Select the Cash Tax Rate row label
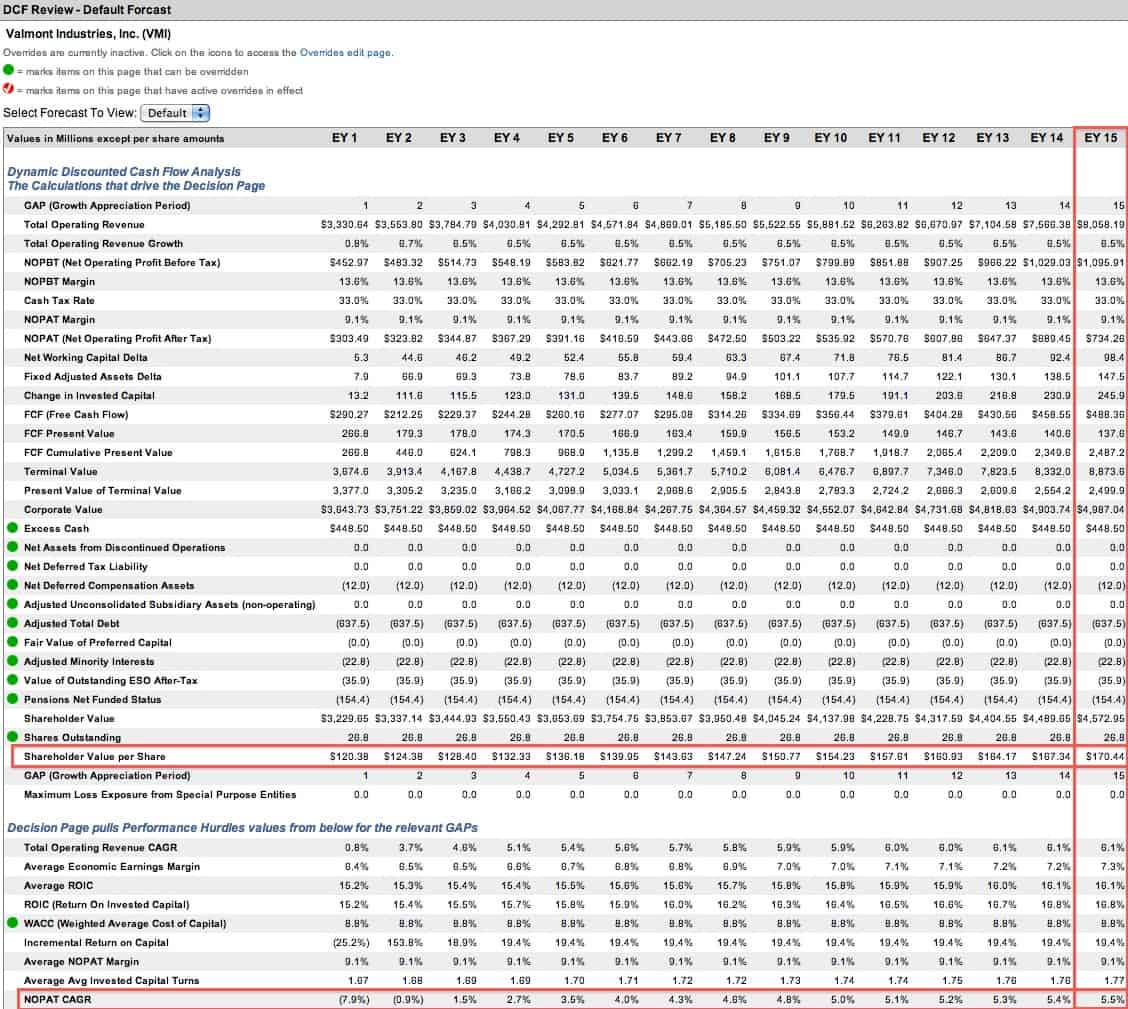 click(x=59, y=301)
